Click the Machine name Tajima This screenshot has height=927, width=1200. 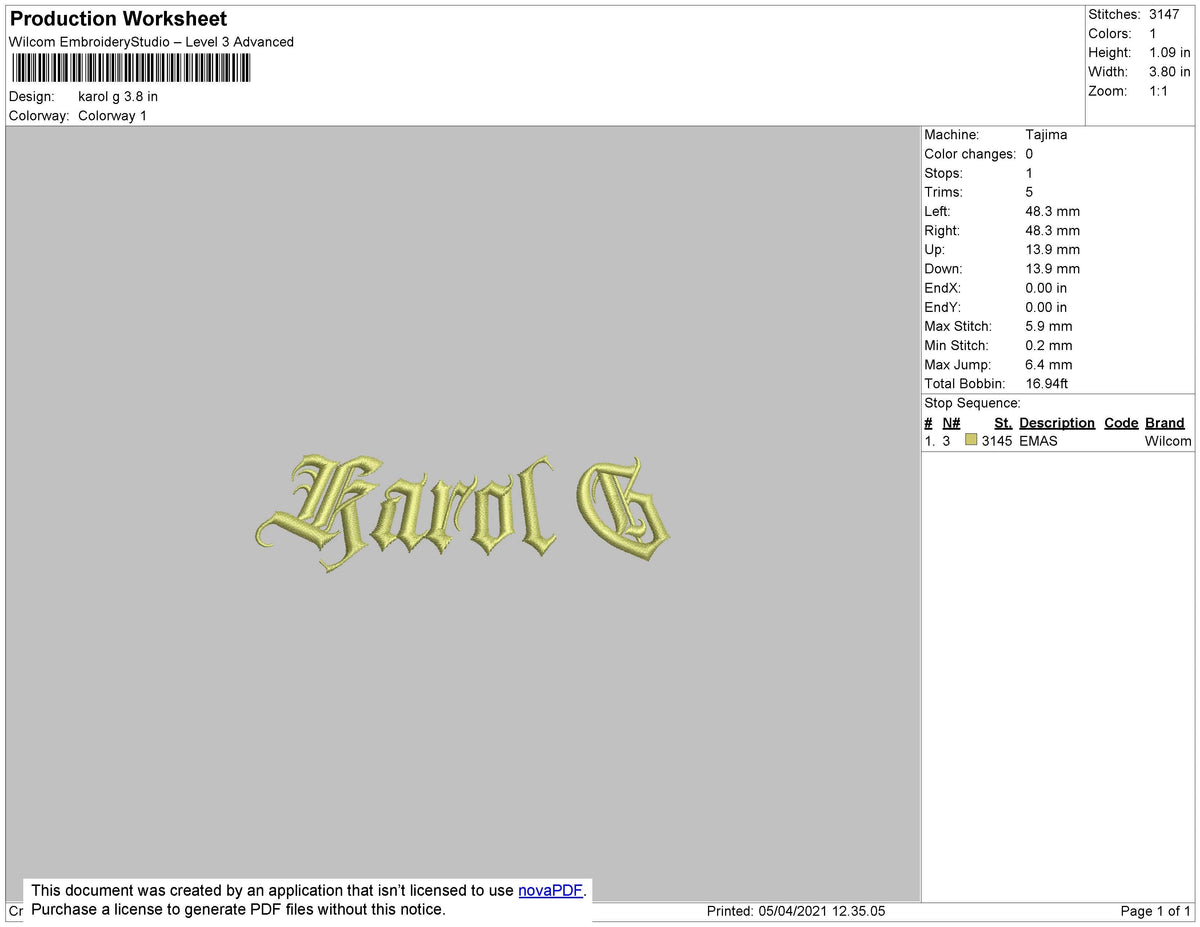point(1046,134)
